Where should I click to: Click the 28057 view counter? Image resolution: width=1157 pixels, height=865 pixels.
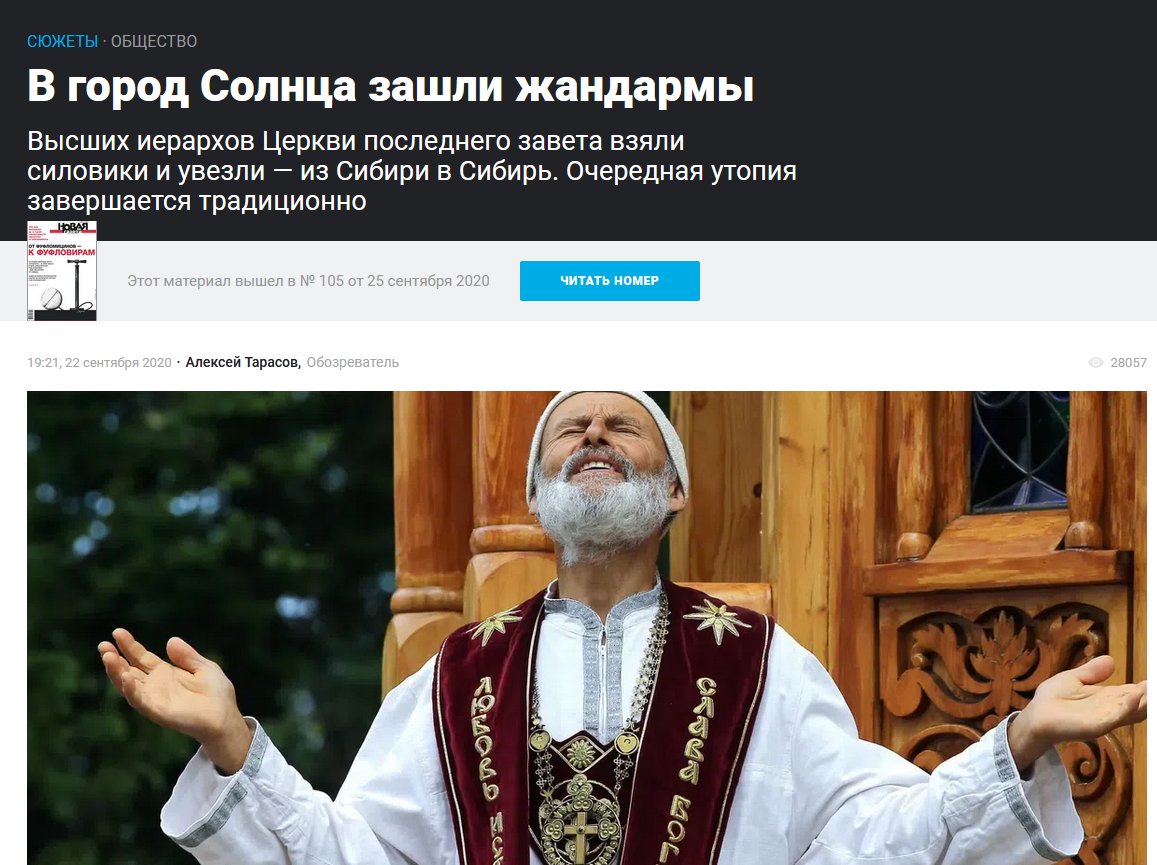(x=1128, y=362)
